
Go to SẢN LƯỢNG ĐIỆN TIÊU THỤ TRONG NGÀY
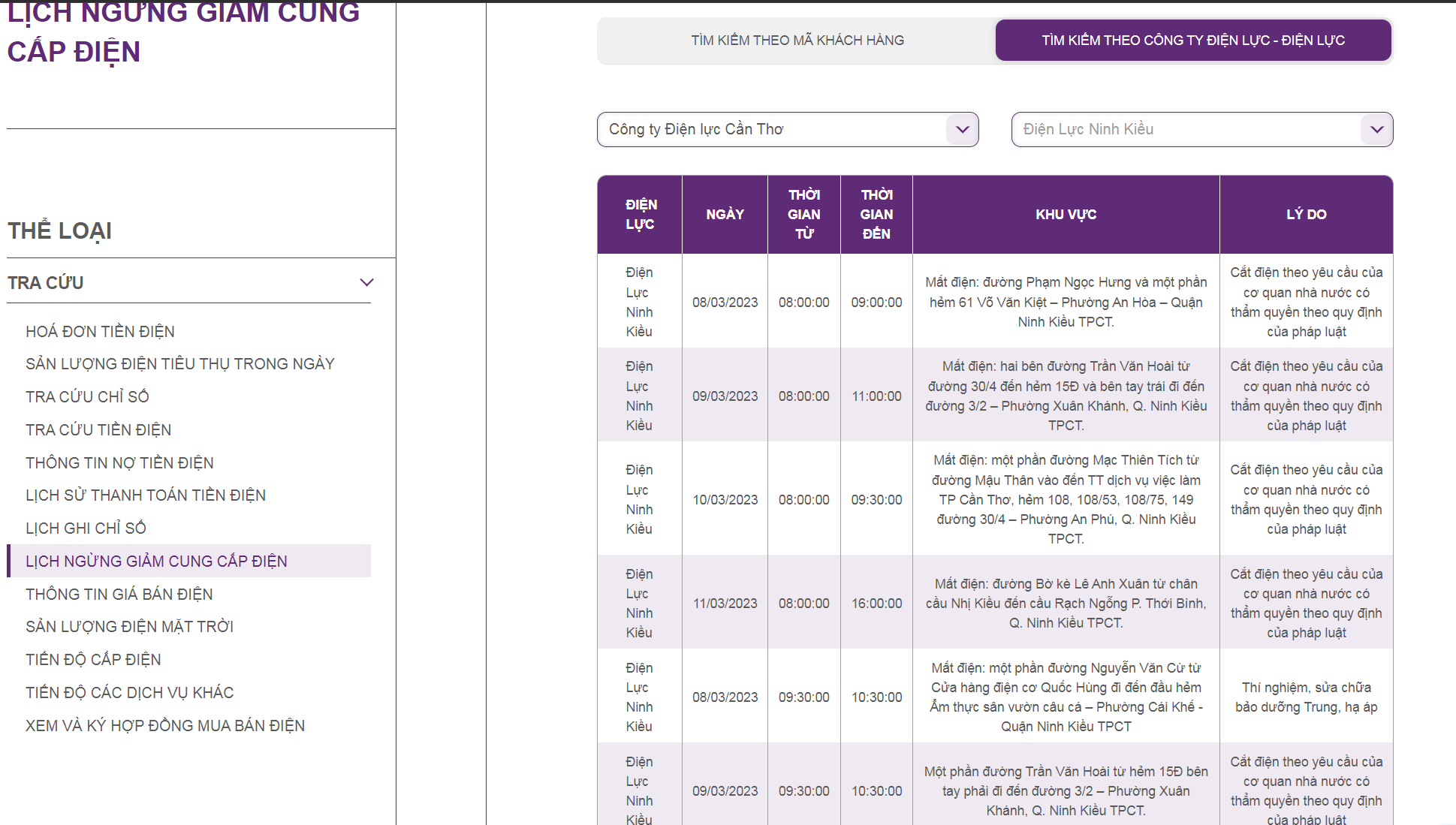[x=179, y=364]
